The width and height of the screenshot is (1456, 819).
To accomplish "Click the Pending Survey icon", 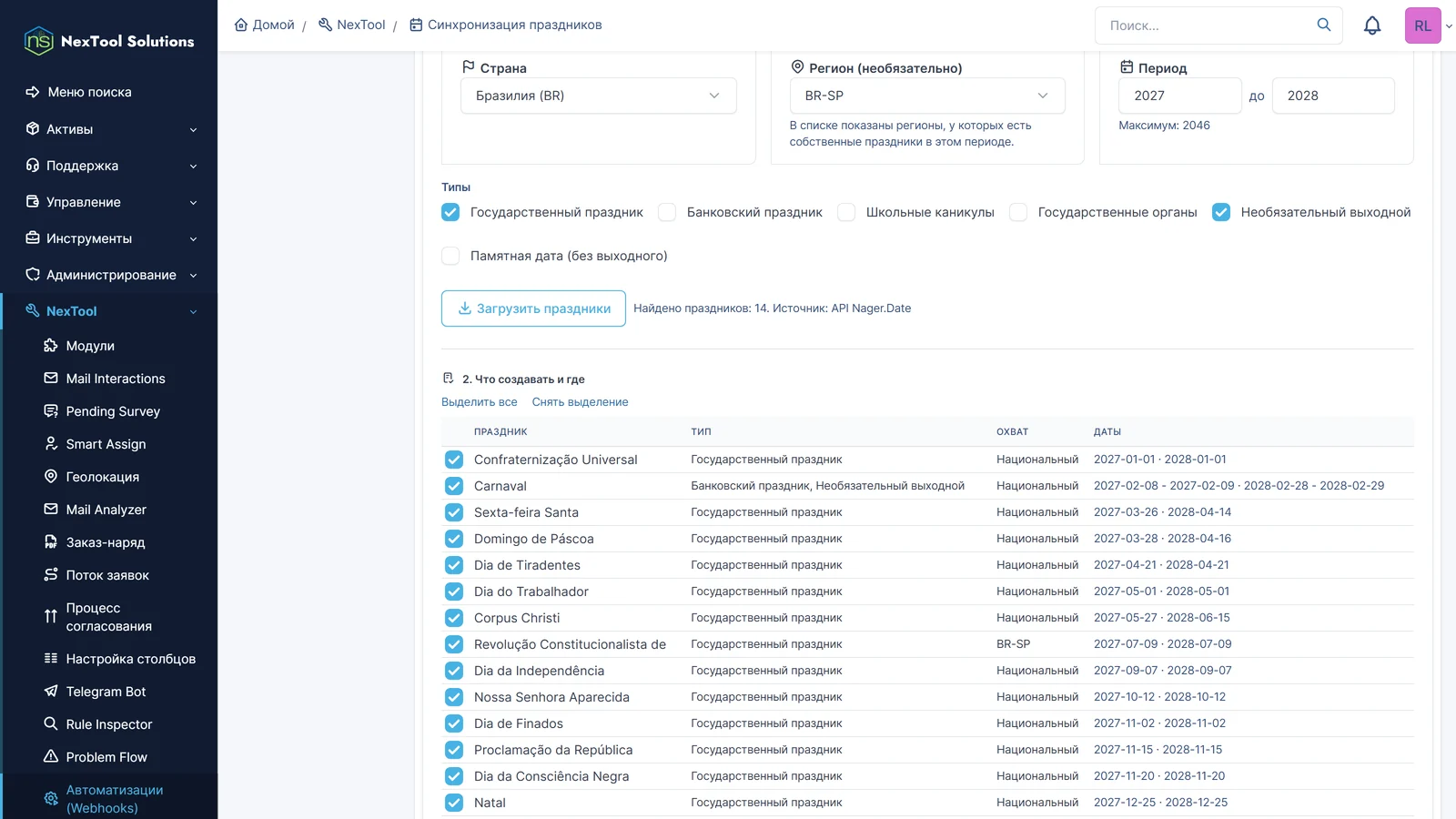I will [x=51, y=411].
